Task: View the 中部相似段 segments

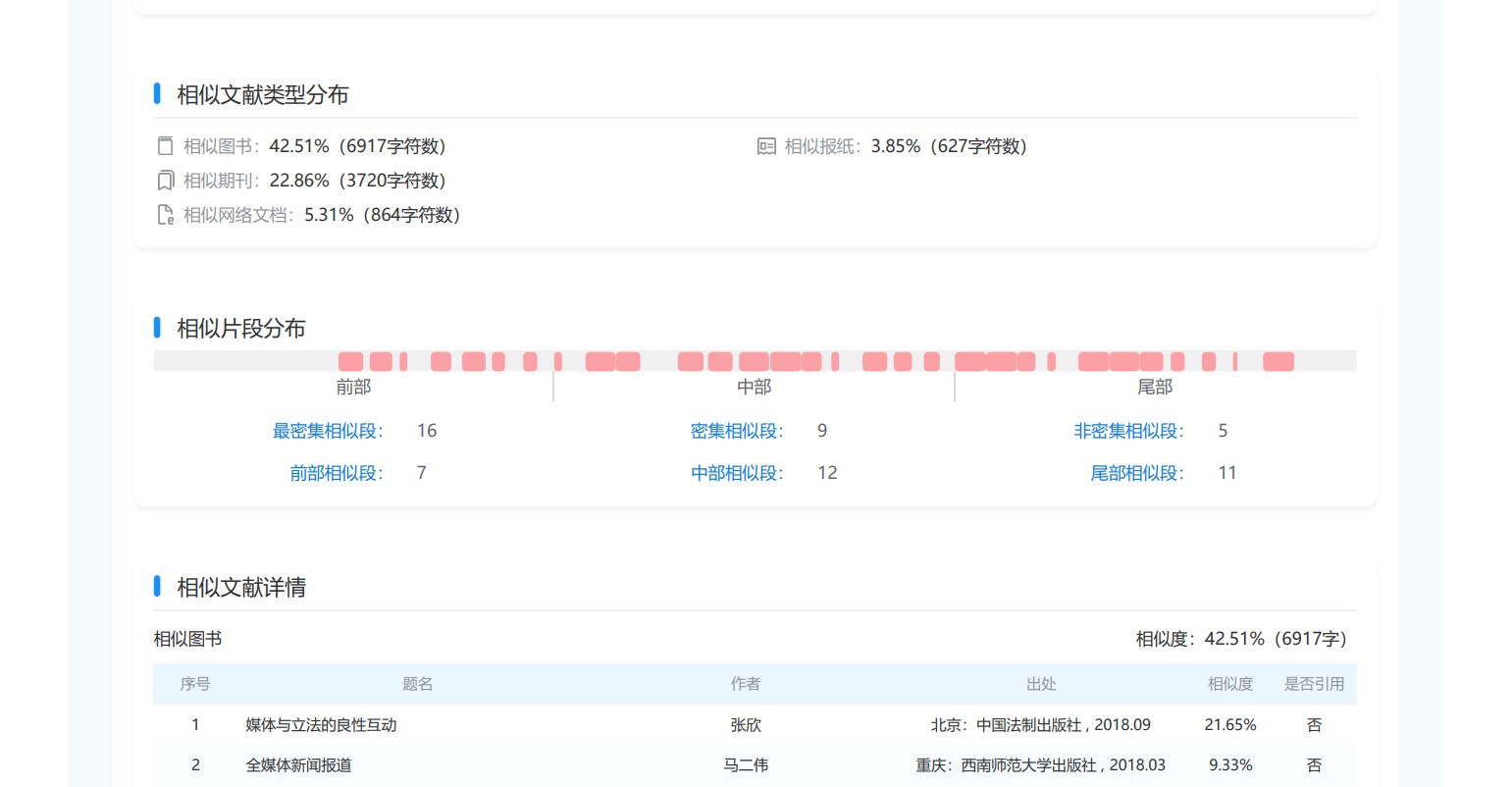Action: [737, 473]
